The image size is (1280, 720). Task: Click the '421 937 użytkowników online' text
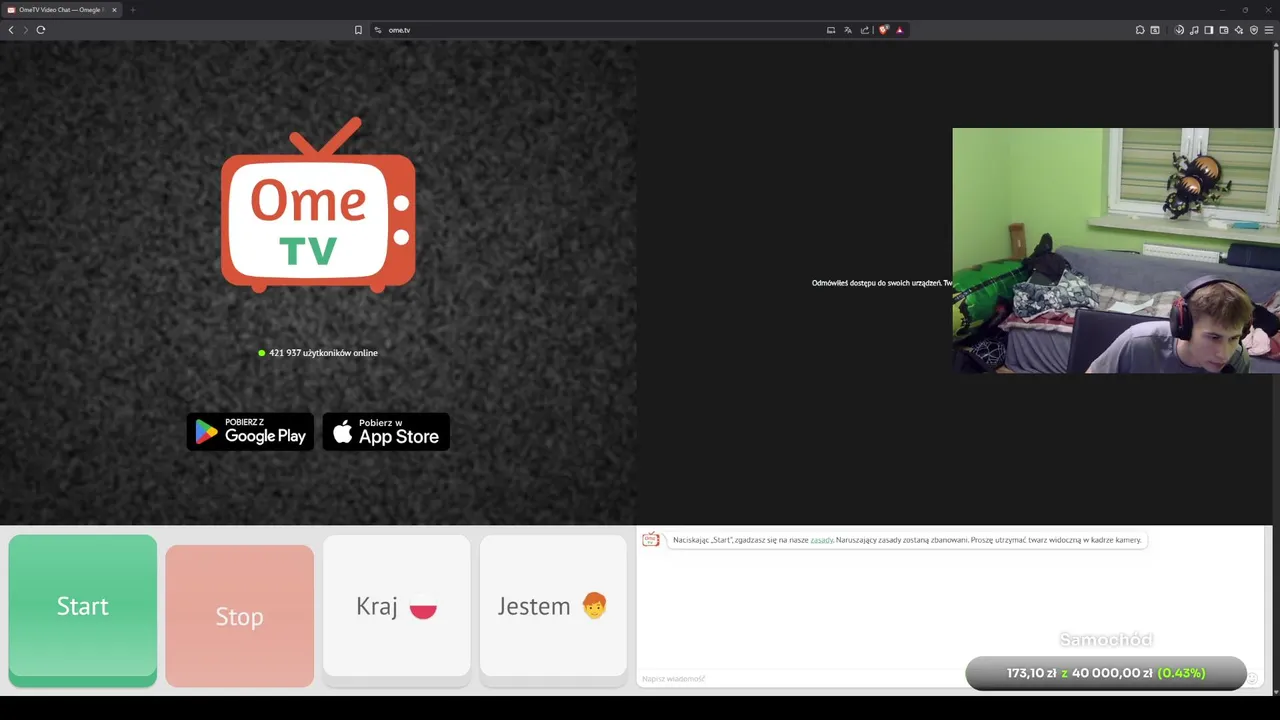point(323,353)
